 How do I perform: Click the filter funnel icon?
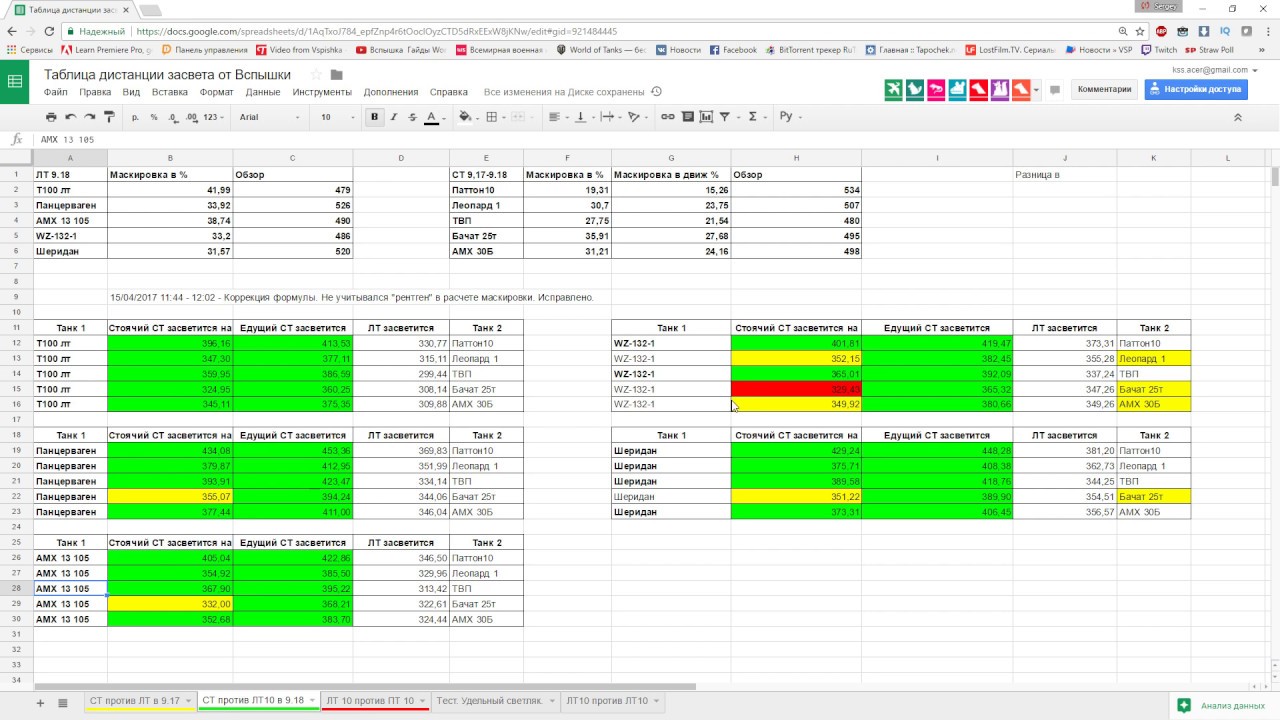point(727,117)
